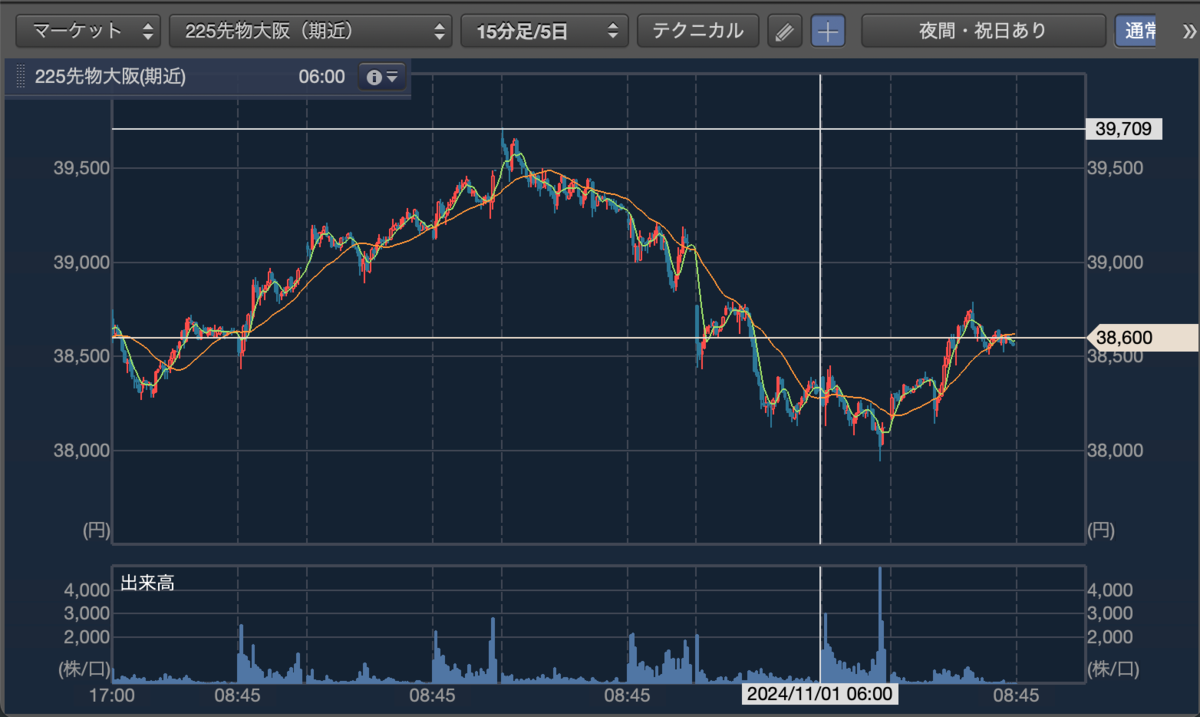Viewport: 1200px width, 717px height.
Task: Click the tallest volume bar spike
Action: [x=880, y=624]
